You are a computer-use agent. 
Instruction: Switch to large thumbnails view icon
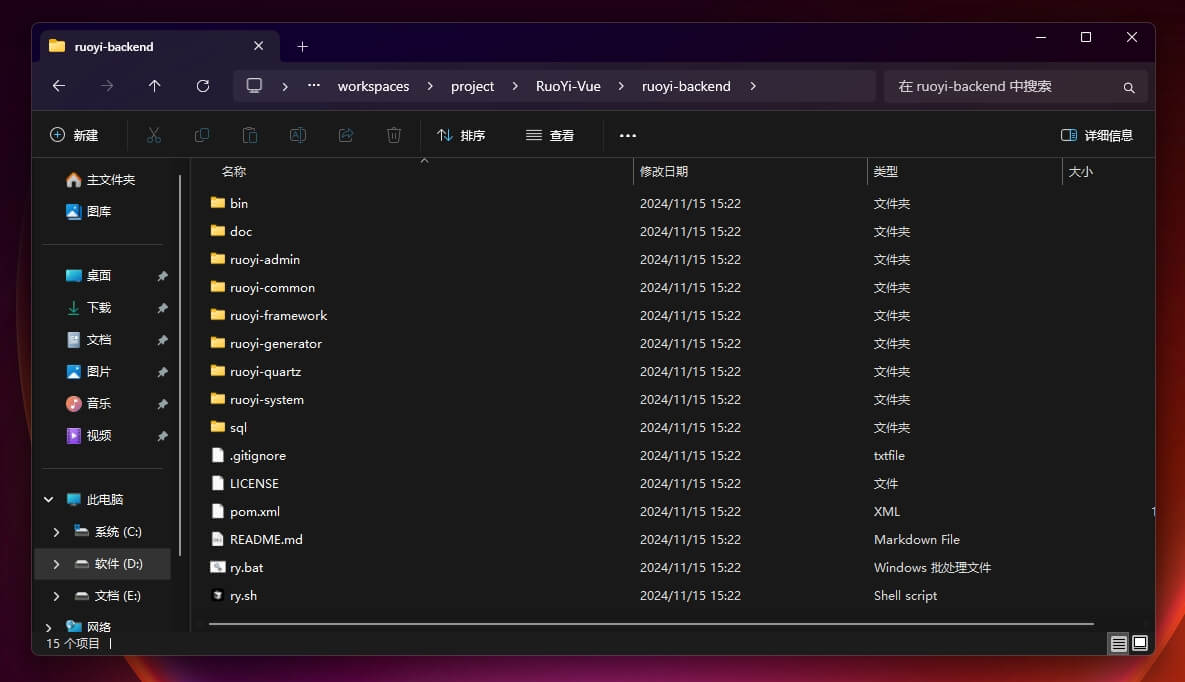tap(1140, 643)
